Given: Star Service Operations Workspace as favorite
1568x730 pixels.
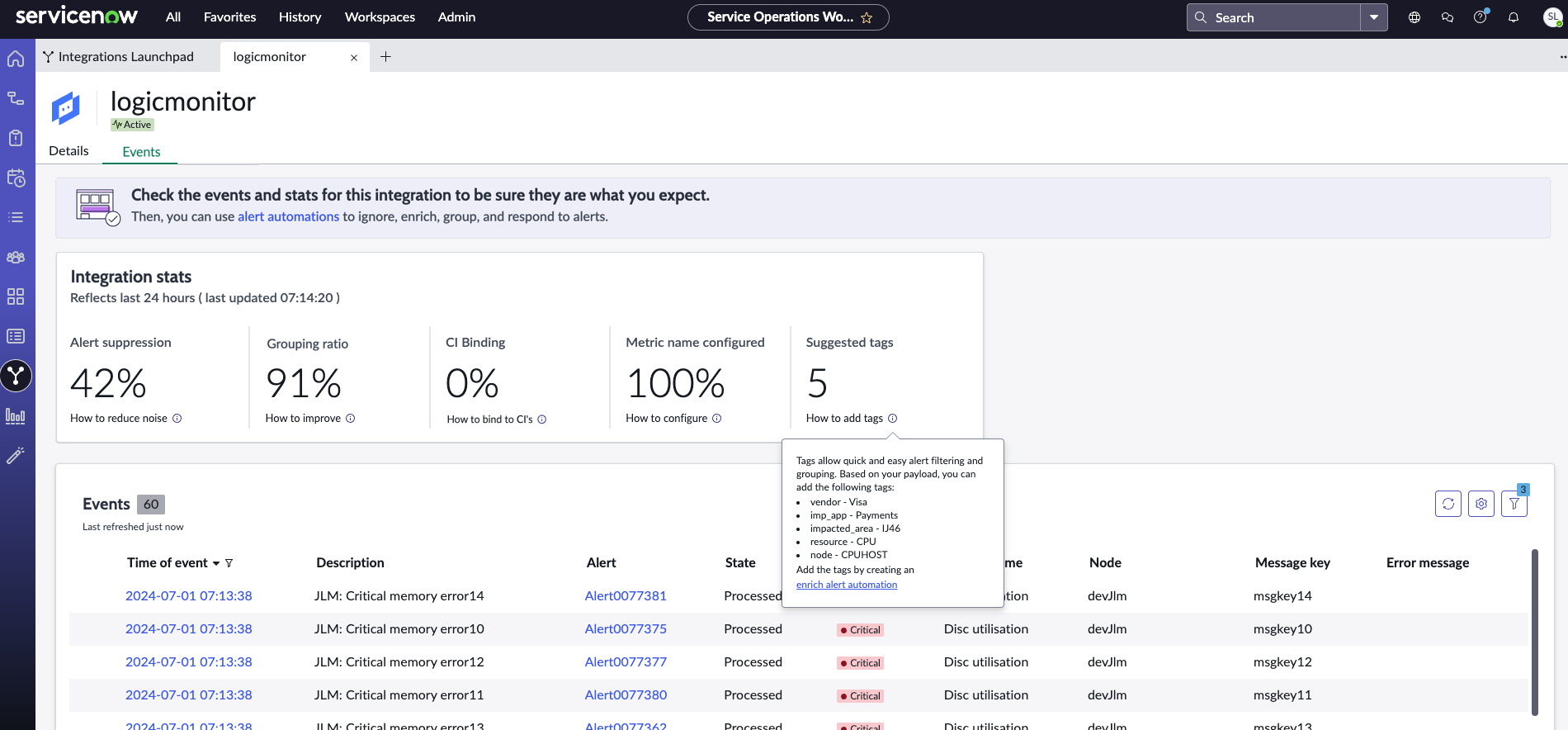Looking at the screenshot, I should pos(867,17).
